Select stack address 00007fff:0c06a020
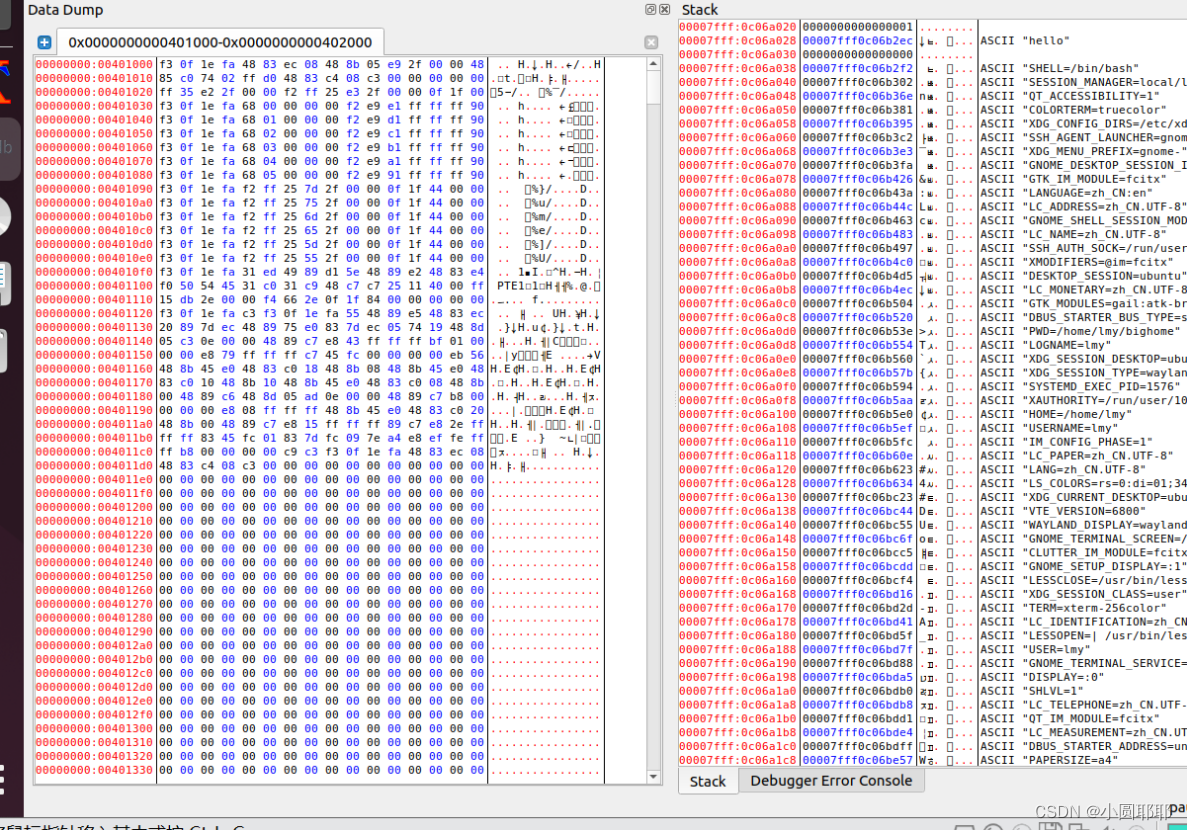1187x830 pixels. click(738, 27)
